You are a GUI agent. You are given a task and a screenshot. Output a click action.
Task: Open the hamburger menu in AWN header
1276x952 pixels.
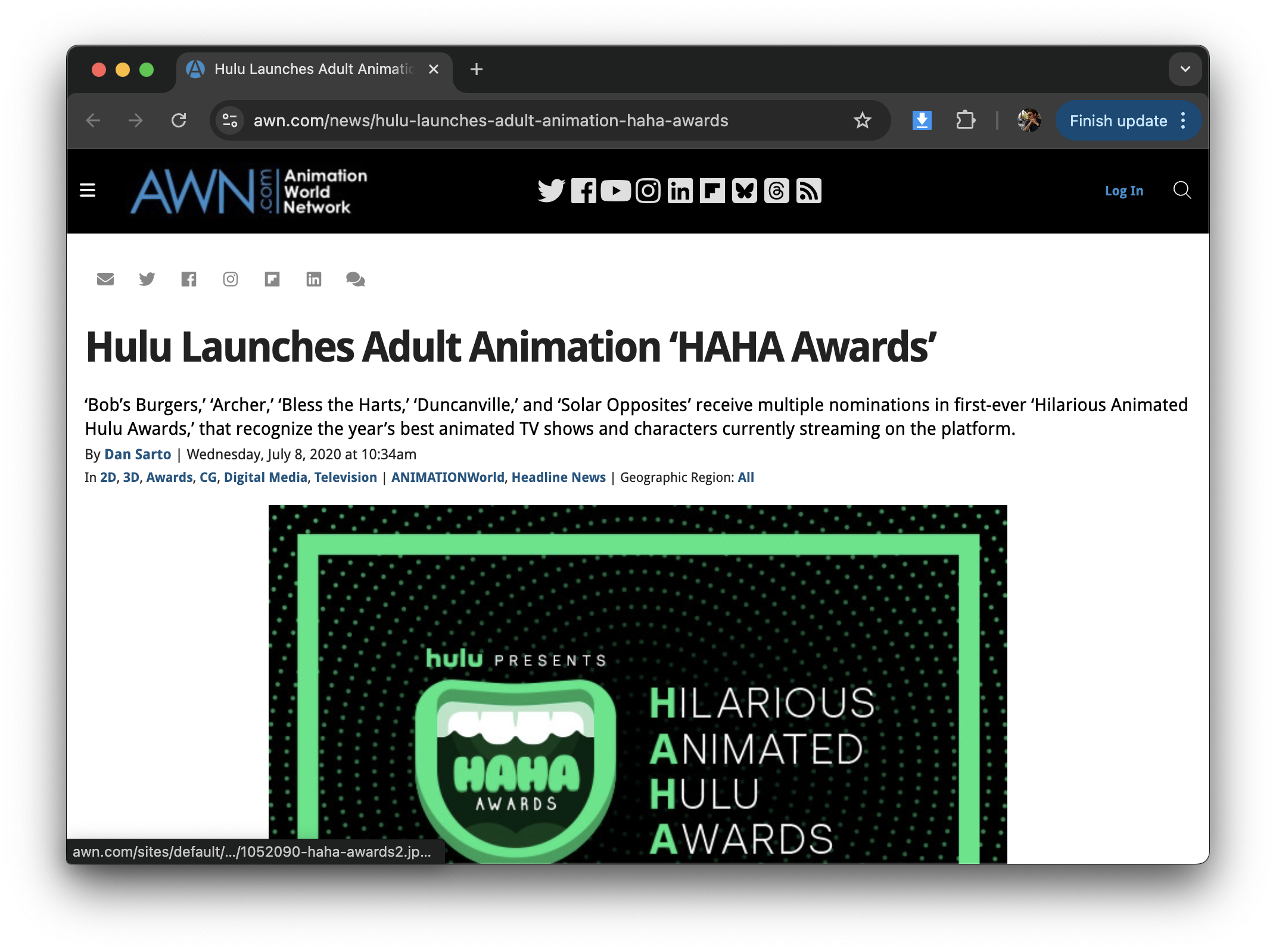point(88,190)
